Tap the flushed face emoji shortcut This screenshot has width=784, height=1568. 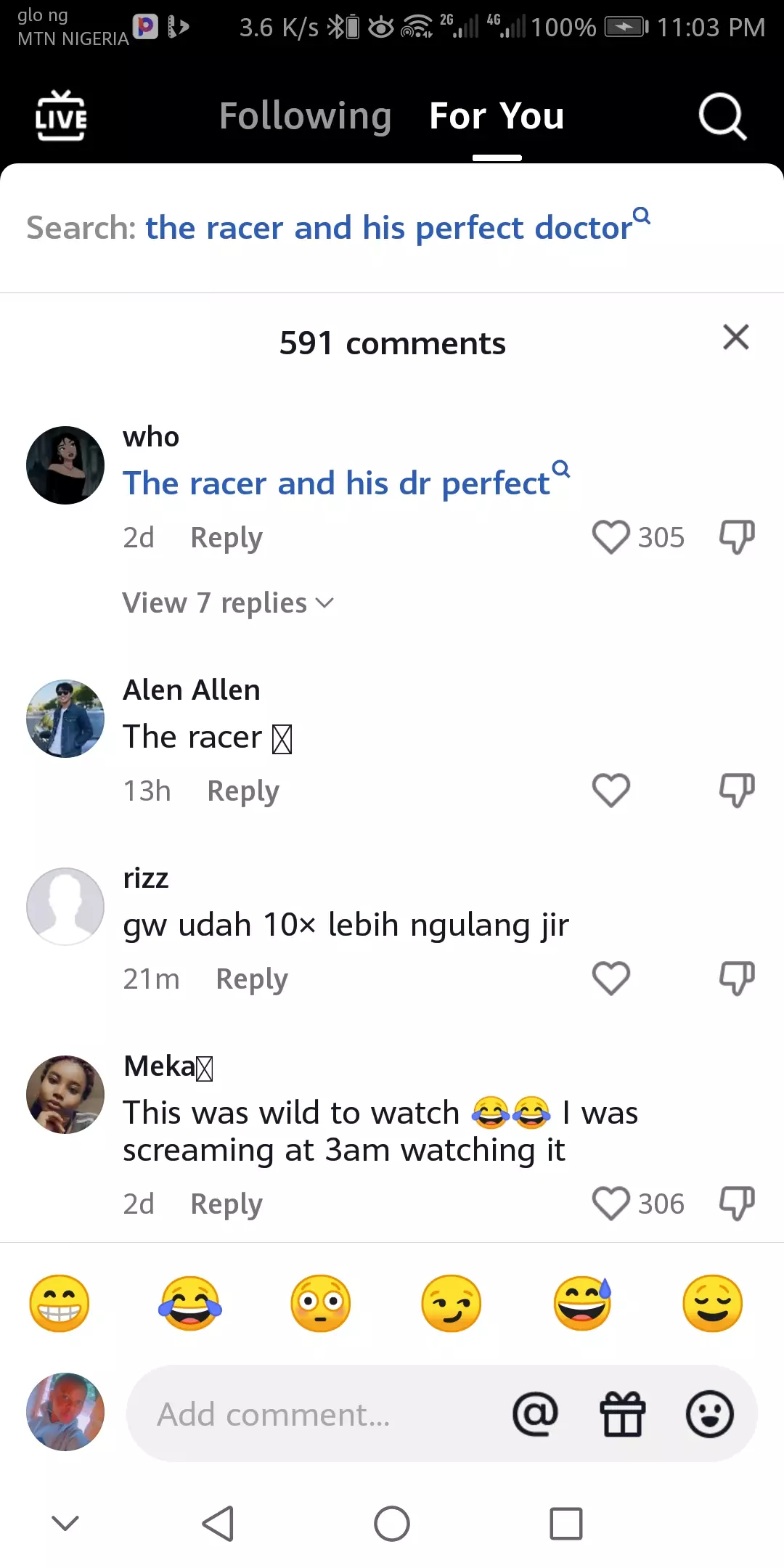[320, 1303]
